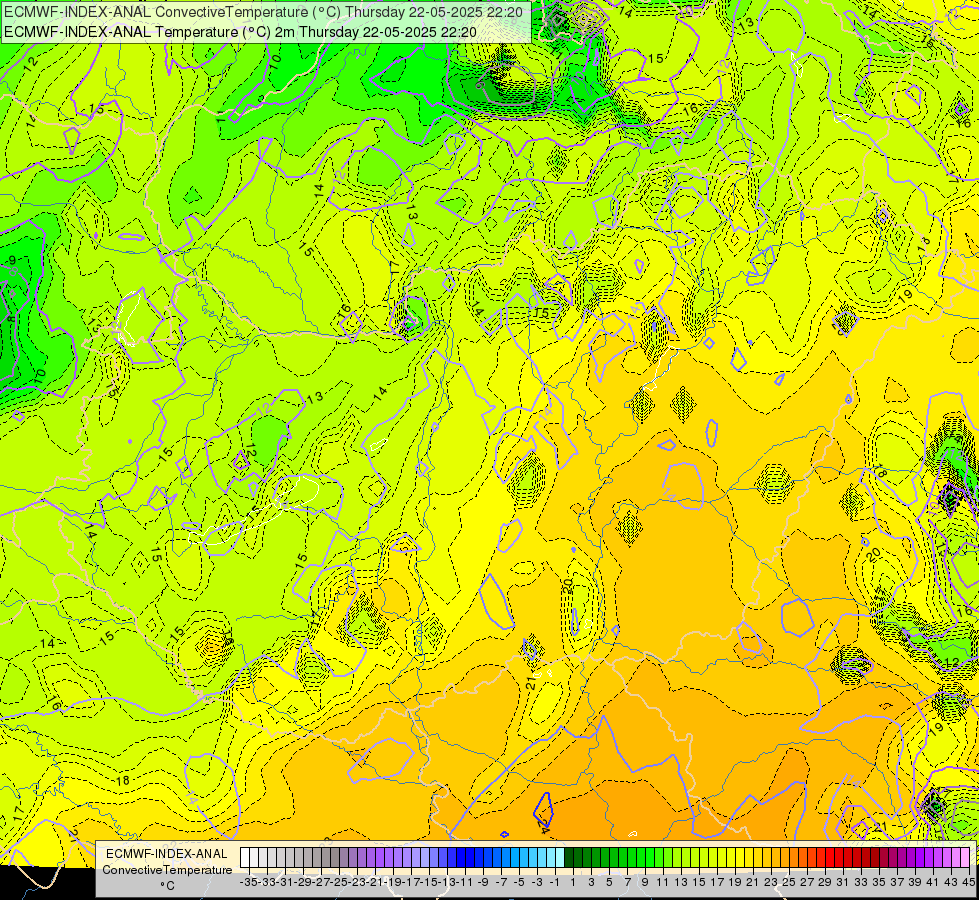
Task: Click the legend scale label 17
Action: click(717, 882)
